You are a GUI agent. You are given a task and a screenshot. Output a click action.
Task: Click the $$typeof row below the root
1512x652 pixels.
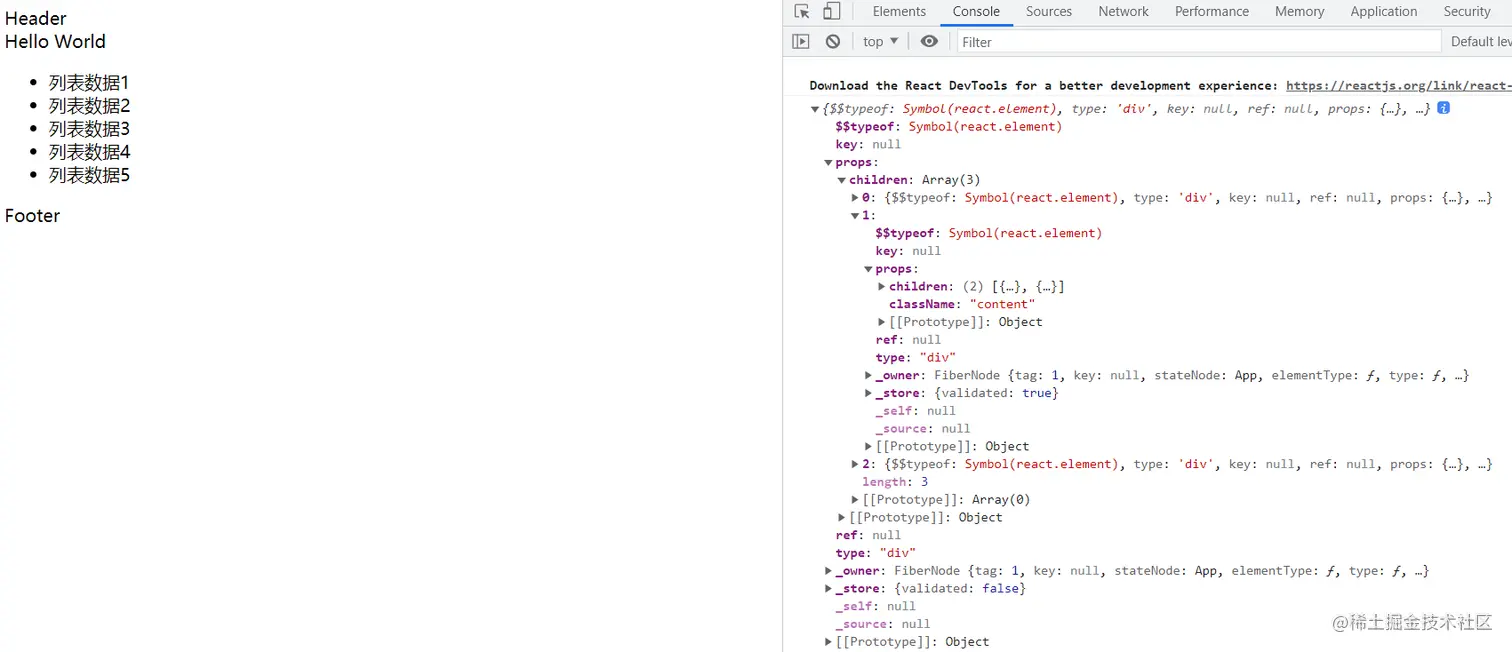tap(949, 127)
